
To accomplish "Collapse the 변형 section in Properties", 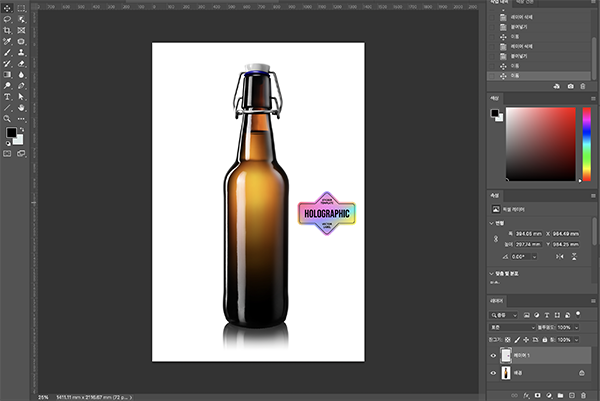I will click(x=493, y=223).
